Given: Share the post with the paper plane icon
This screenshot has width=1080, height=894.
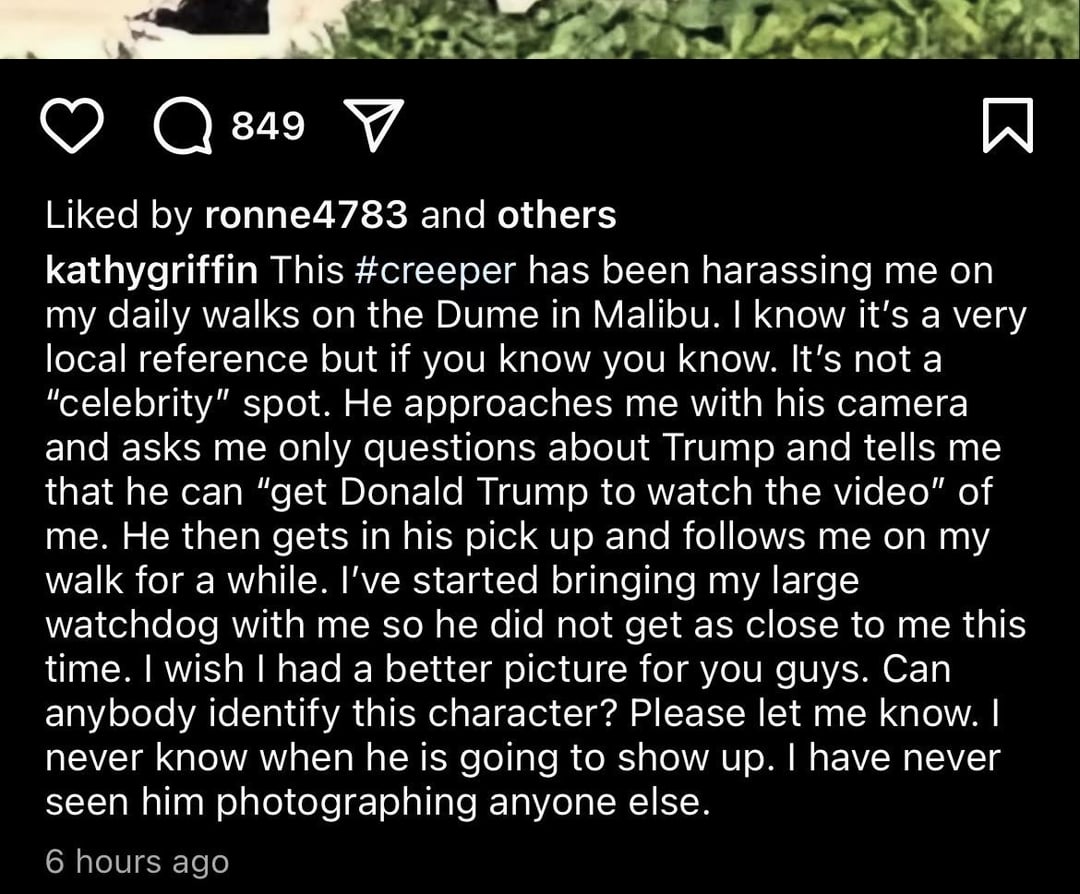Looking at the screenshot, I should click(371, 128).
